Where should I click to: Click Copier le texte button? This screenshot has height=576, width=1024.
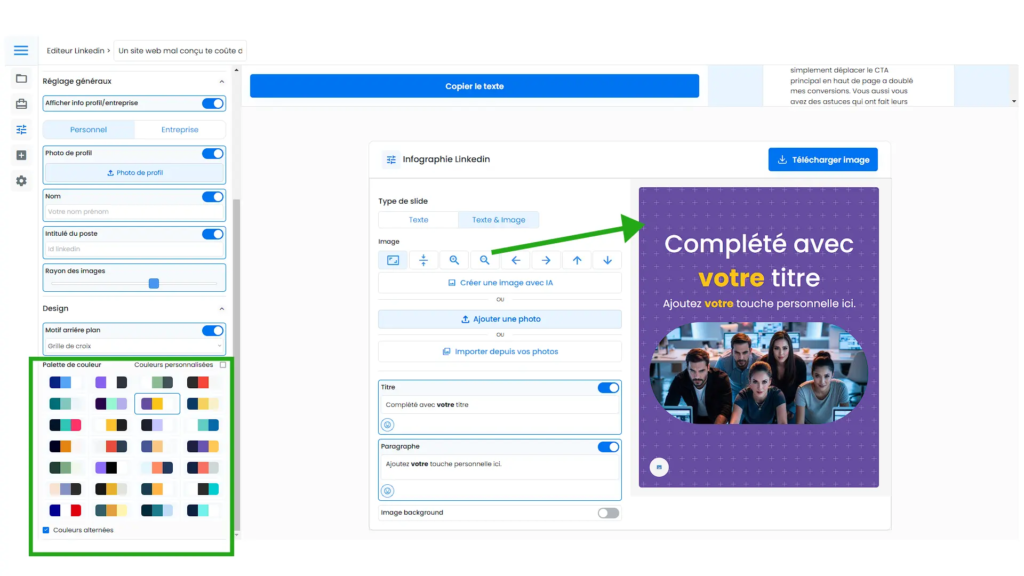pos(474,86)
